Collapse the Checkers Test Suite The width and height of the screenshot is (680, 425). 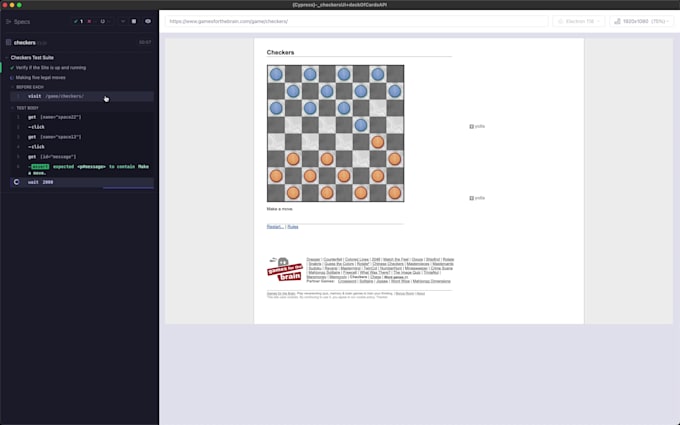pos(32,57)
